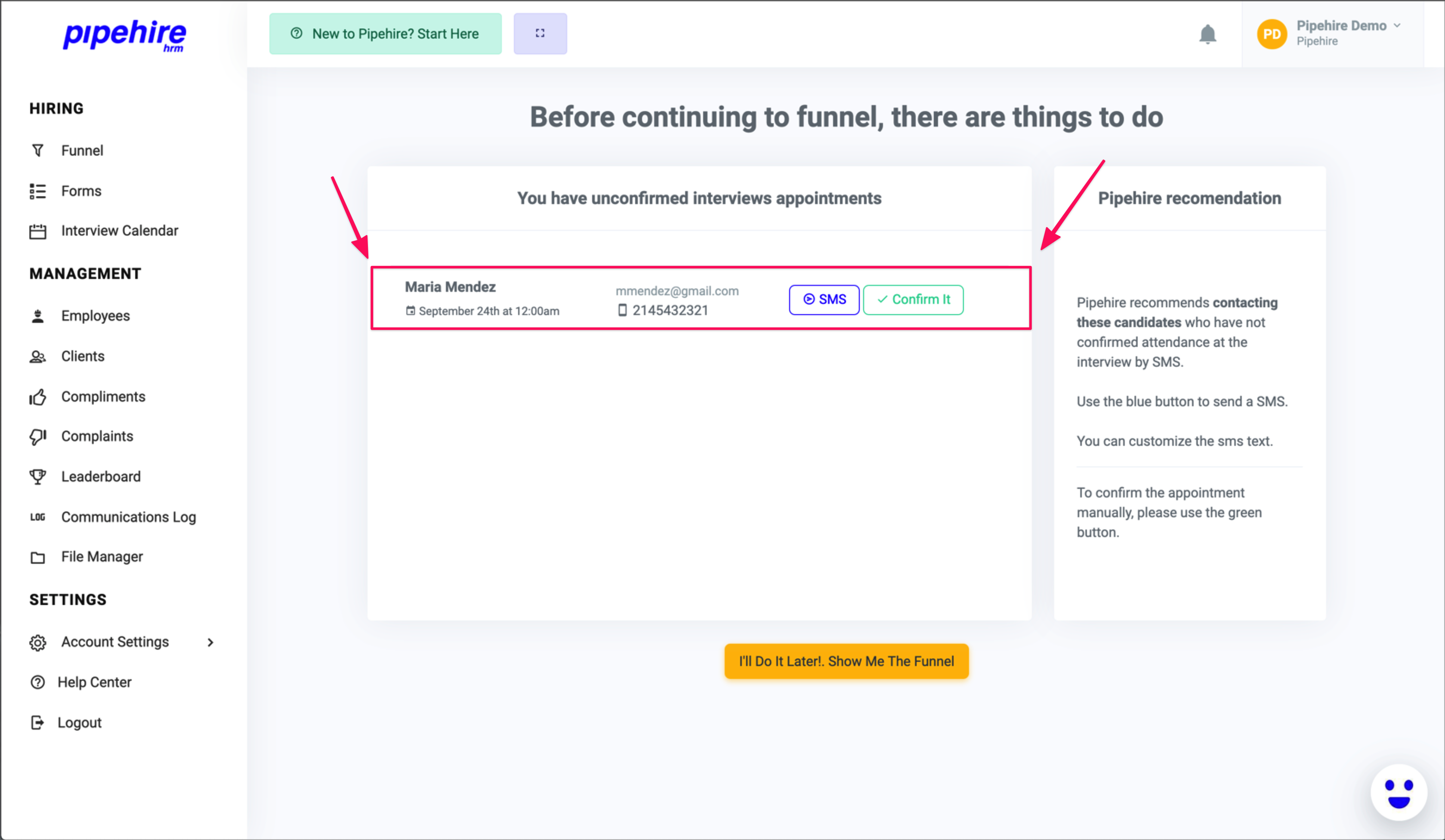Click the phone icon next to 2145432321
Screen dimensions: 1445x840
click(622, 310)
